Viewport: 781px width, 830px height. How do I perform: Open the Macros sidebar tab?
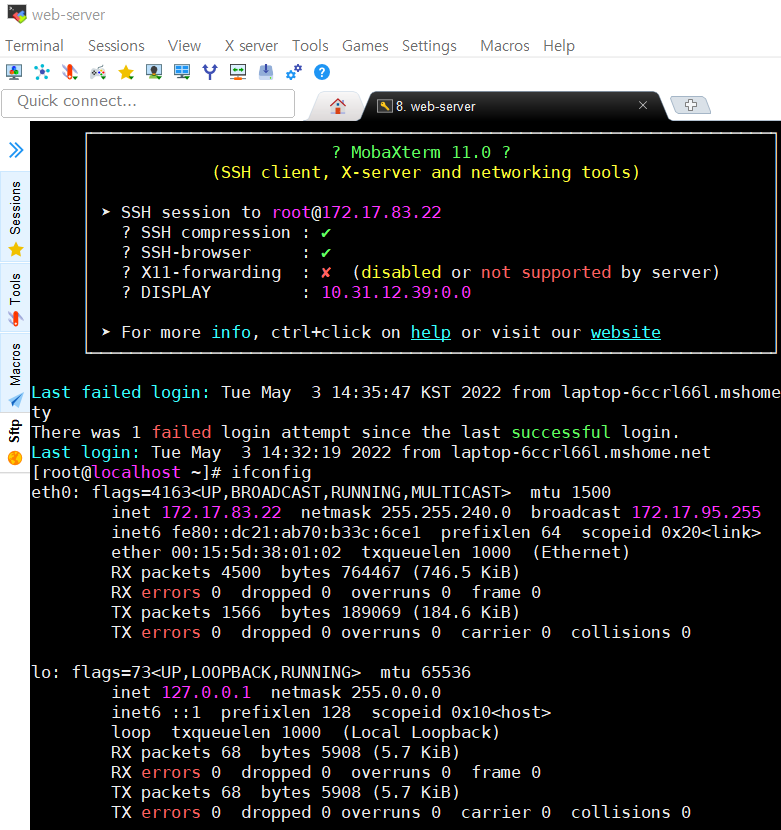click(15, 373)
